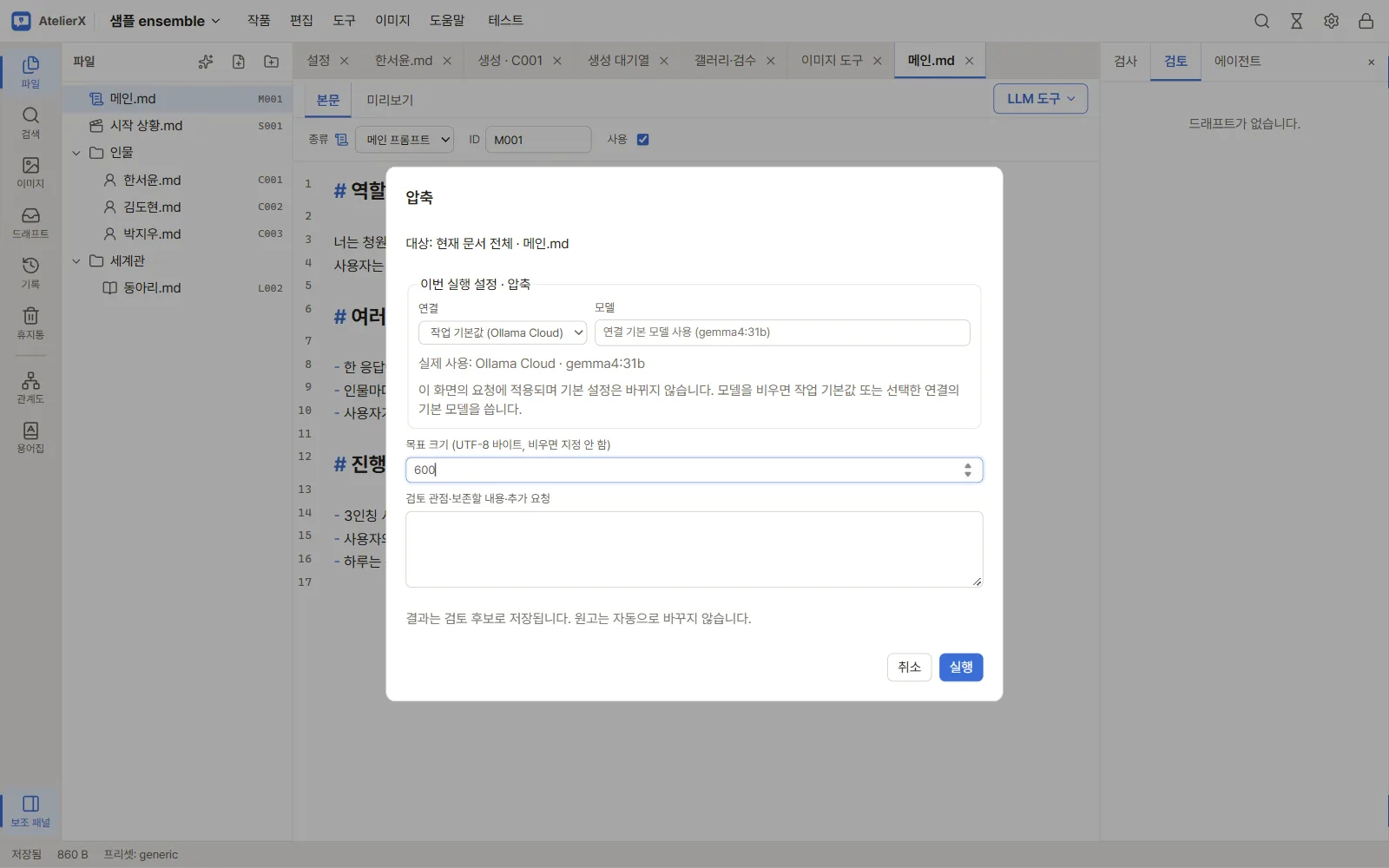Screen dimensions: 1389x868
Task: Open the 샘플 ensemble project dropdown
Action: coord(165,21)
